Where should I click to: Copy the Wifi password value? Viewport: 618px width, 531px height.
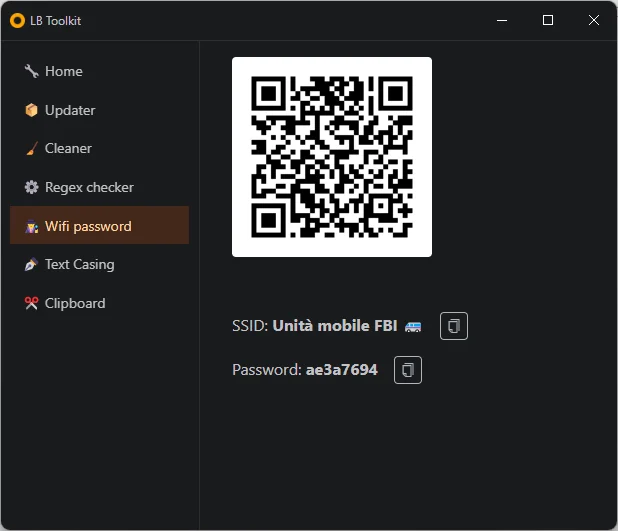pos(408,370)
